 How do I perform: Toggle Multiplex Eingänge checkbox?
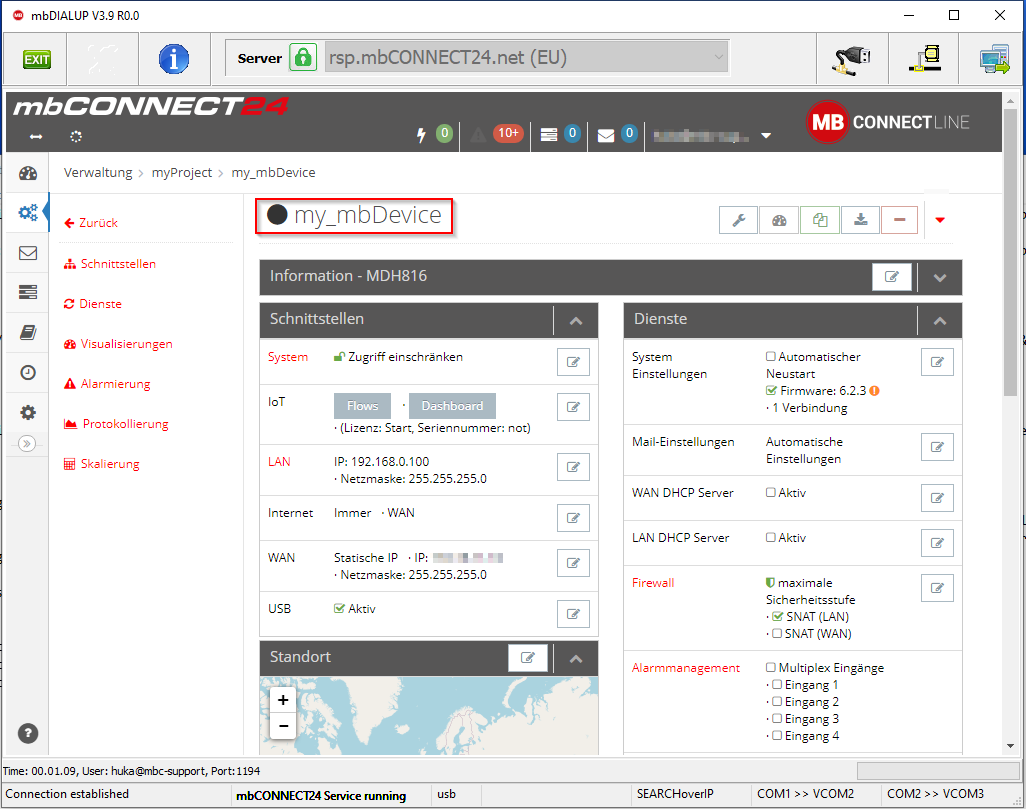[771, 668]
